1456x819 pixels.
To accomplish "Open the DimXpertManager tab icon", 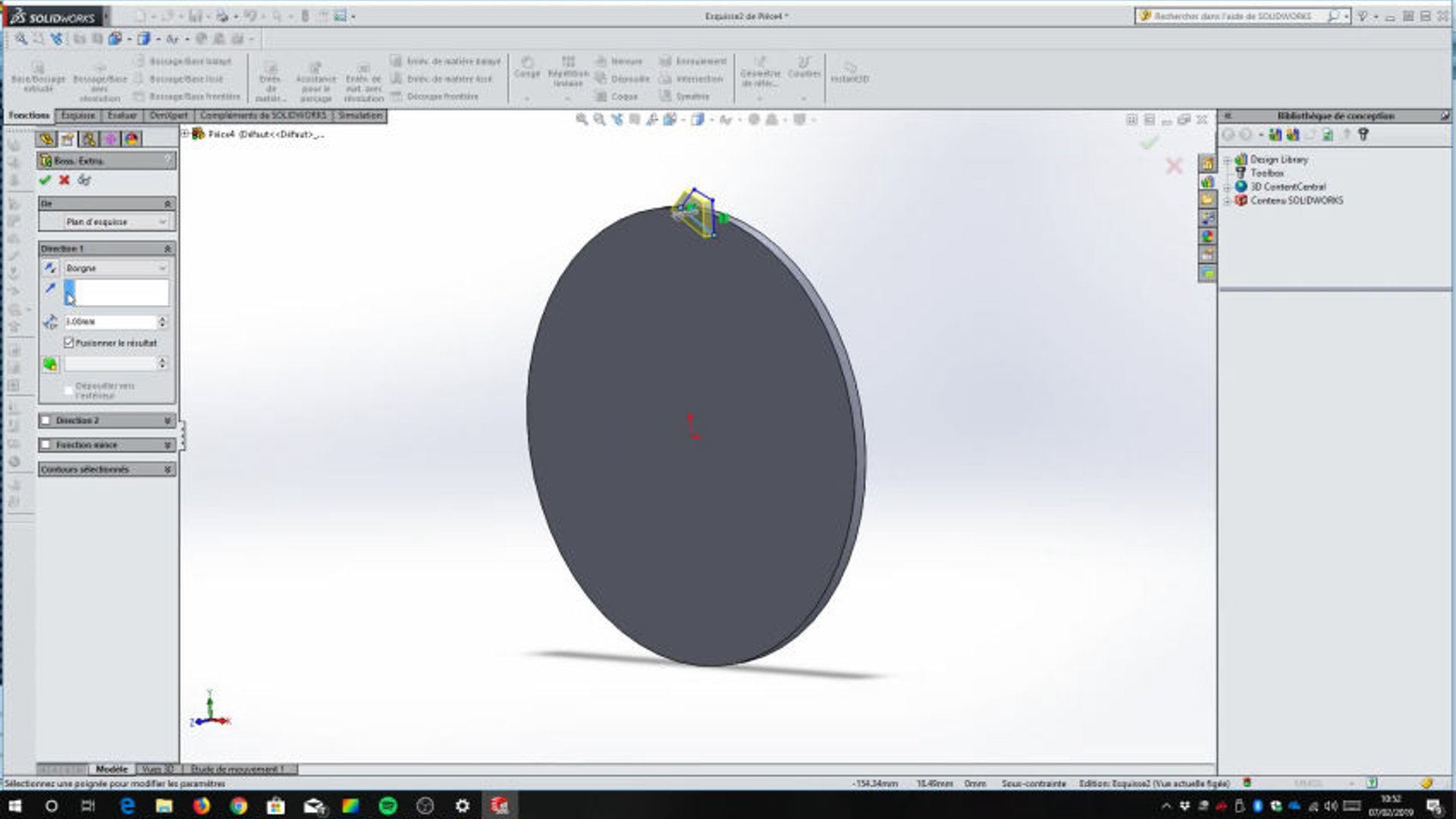I will click(x=111, y=139).
